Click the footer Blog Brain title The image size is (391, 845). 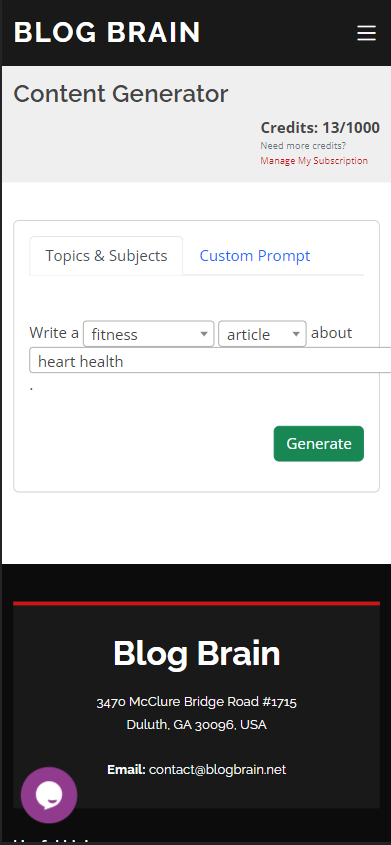[197, 653]
